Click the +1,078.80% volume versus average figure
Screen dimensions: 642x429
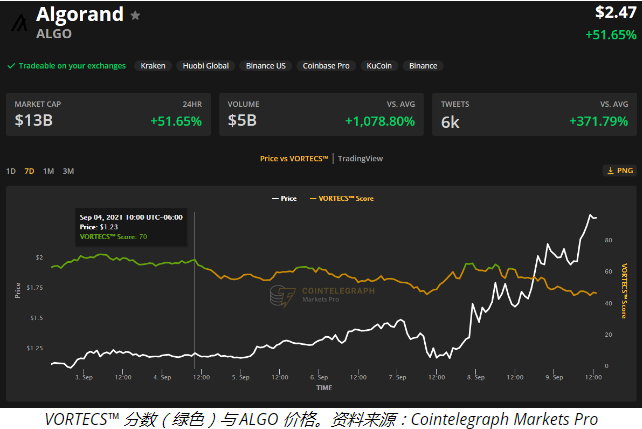tap(380, 121)
